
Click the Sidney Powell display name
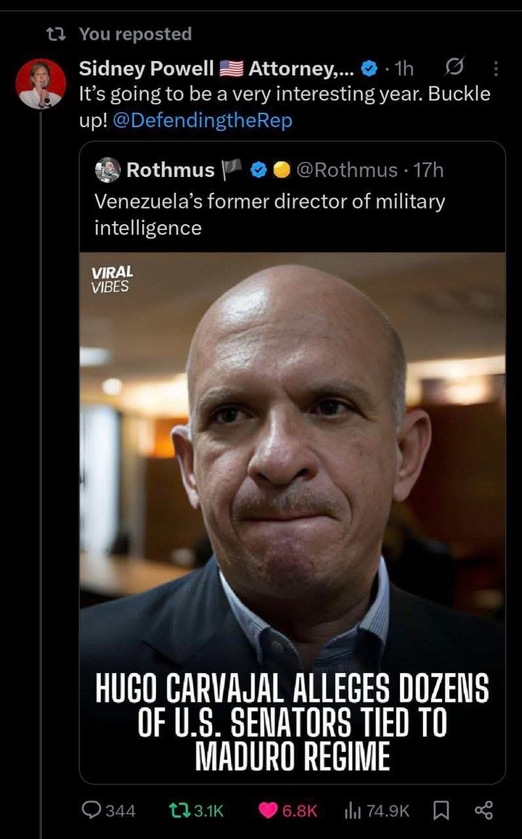pyautogui.click(x=147, y=68)
